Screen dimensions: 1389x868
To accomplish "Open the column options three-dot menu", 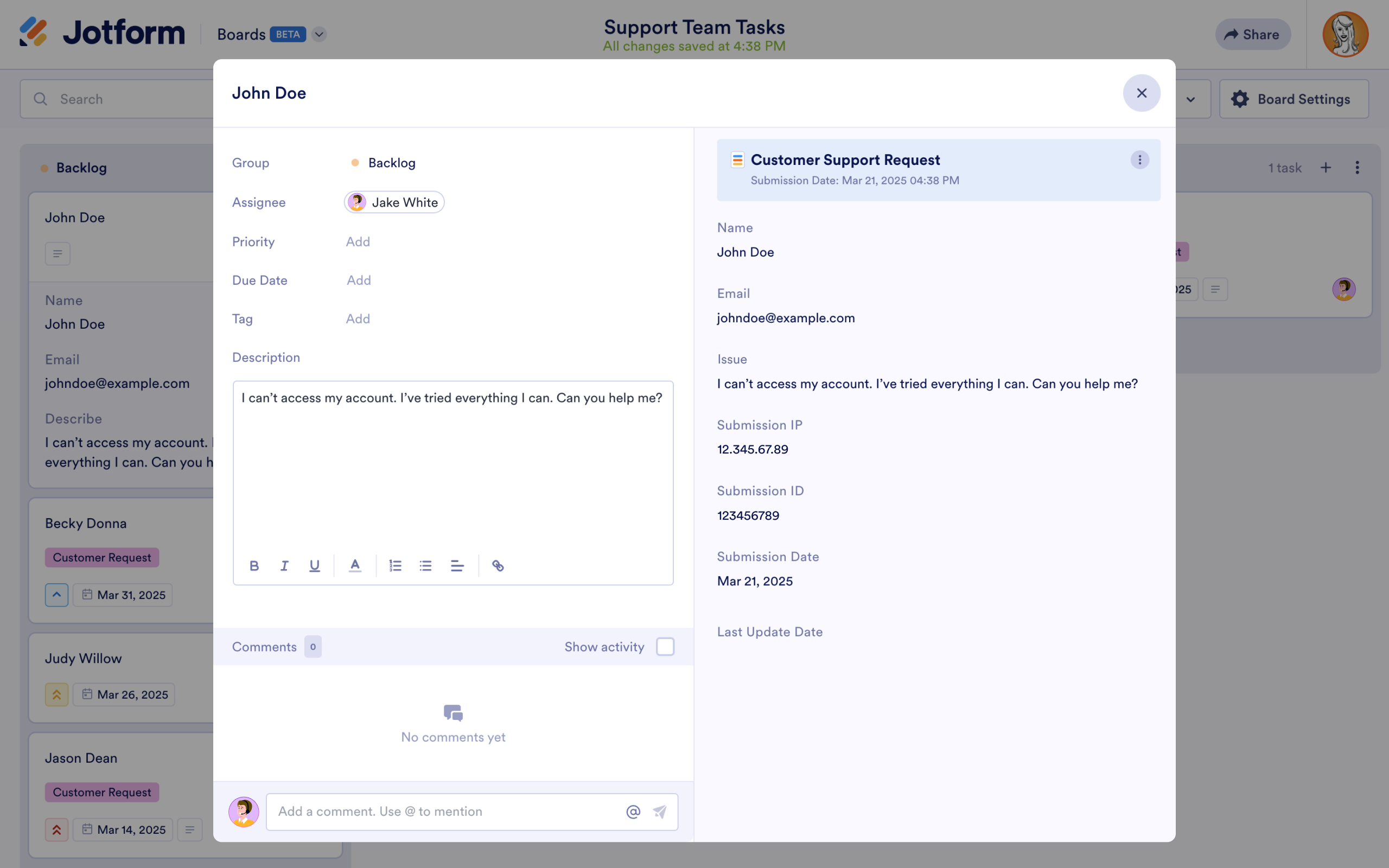I will click(1358, 168).
